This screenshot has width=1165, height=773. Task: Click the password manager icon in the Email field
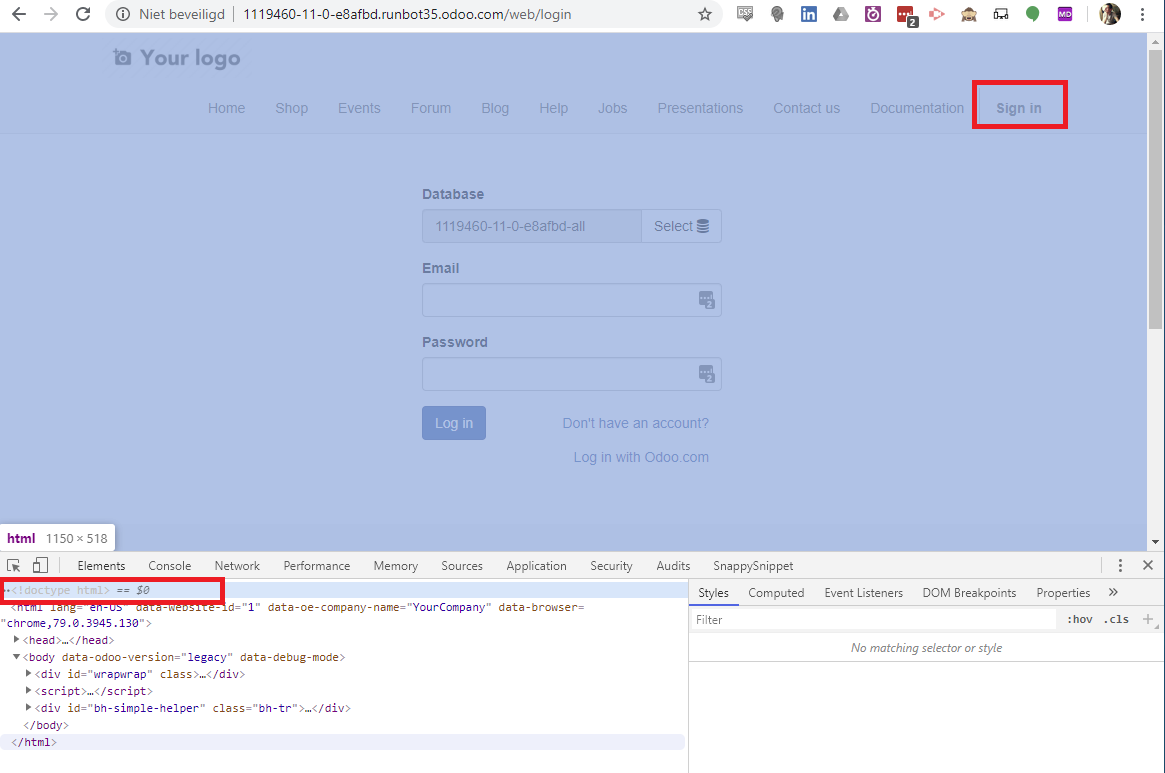click(x=707, y=300)
